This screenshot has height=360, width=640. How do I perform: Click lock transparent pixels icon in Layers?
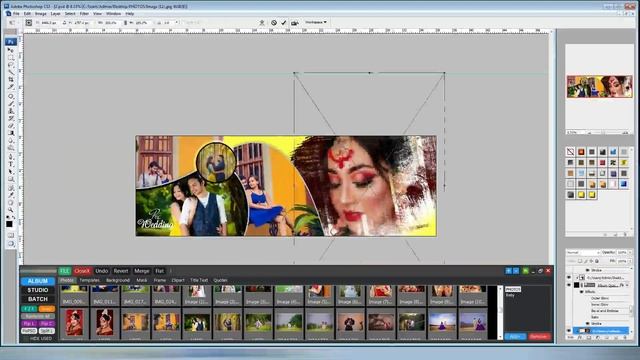[580, 261]
